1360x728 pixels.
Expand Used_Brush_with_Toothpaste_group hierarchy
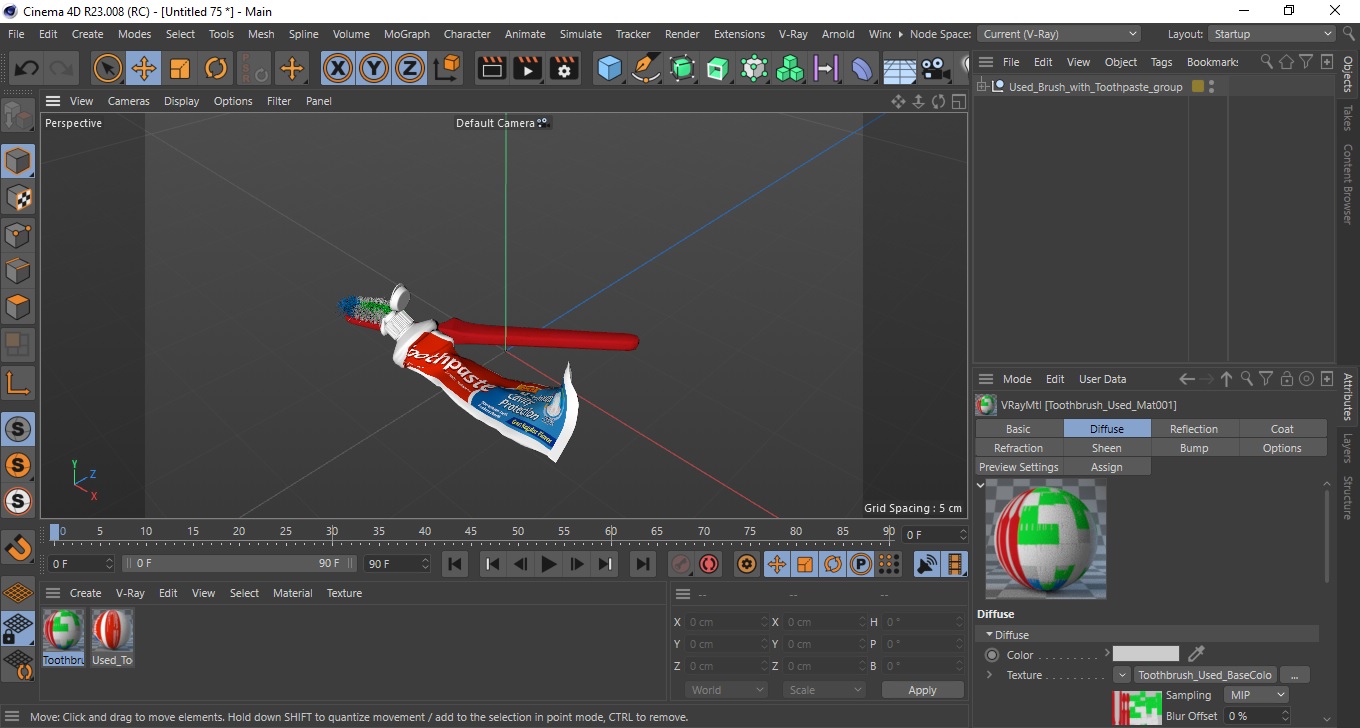pos(982,87)
